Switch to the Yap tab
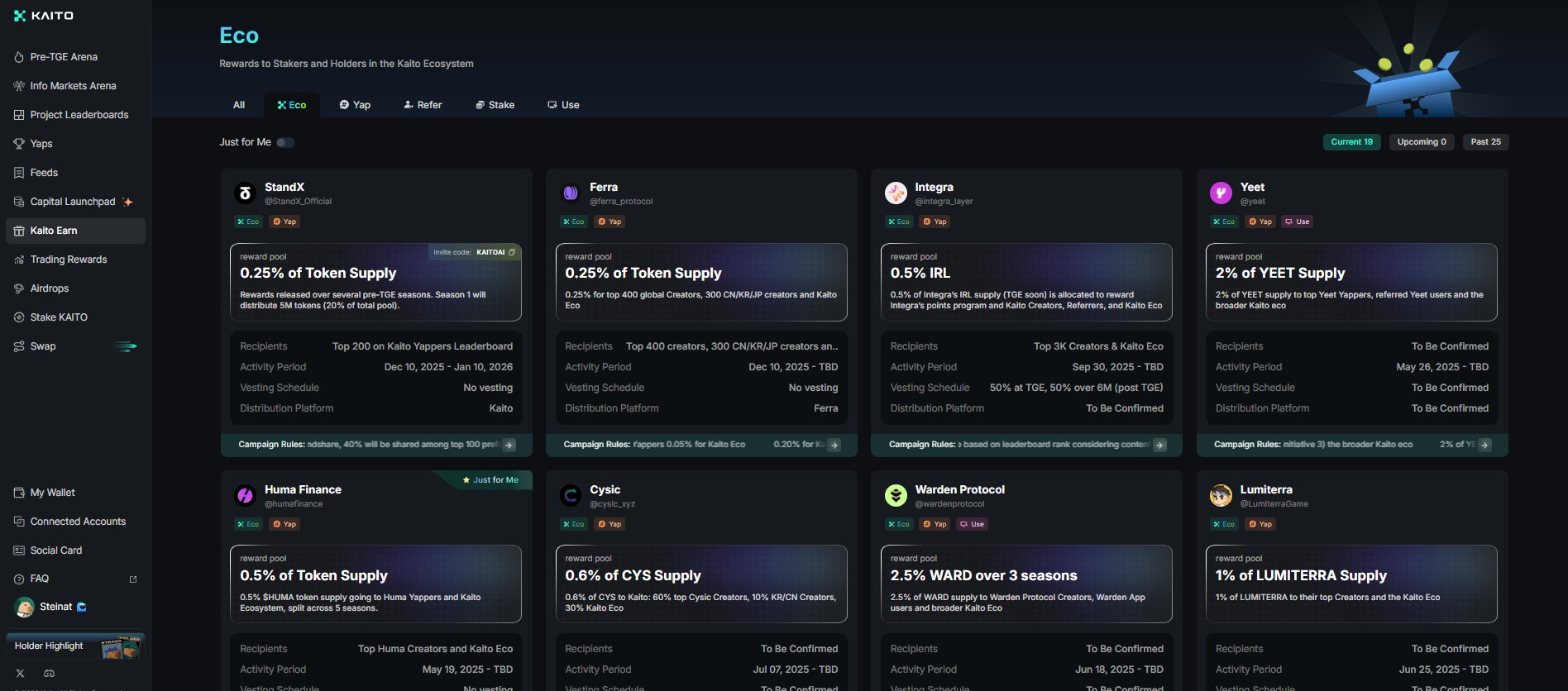This screenshot has width=1568, height=691. (x=355, y=105)
